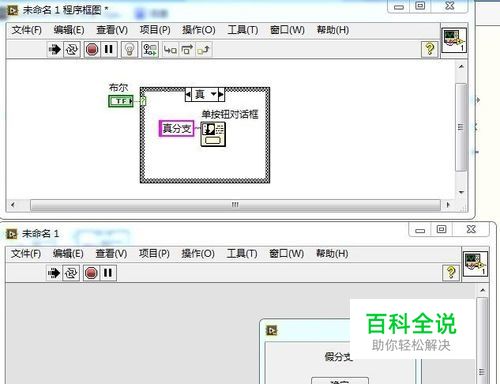The image size is (500, 384).
Task: Click the 布尔 label text
Action: (x=118, y=87)
